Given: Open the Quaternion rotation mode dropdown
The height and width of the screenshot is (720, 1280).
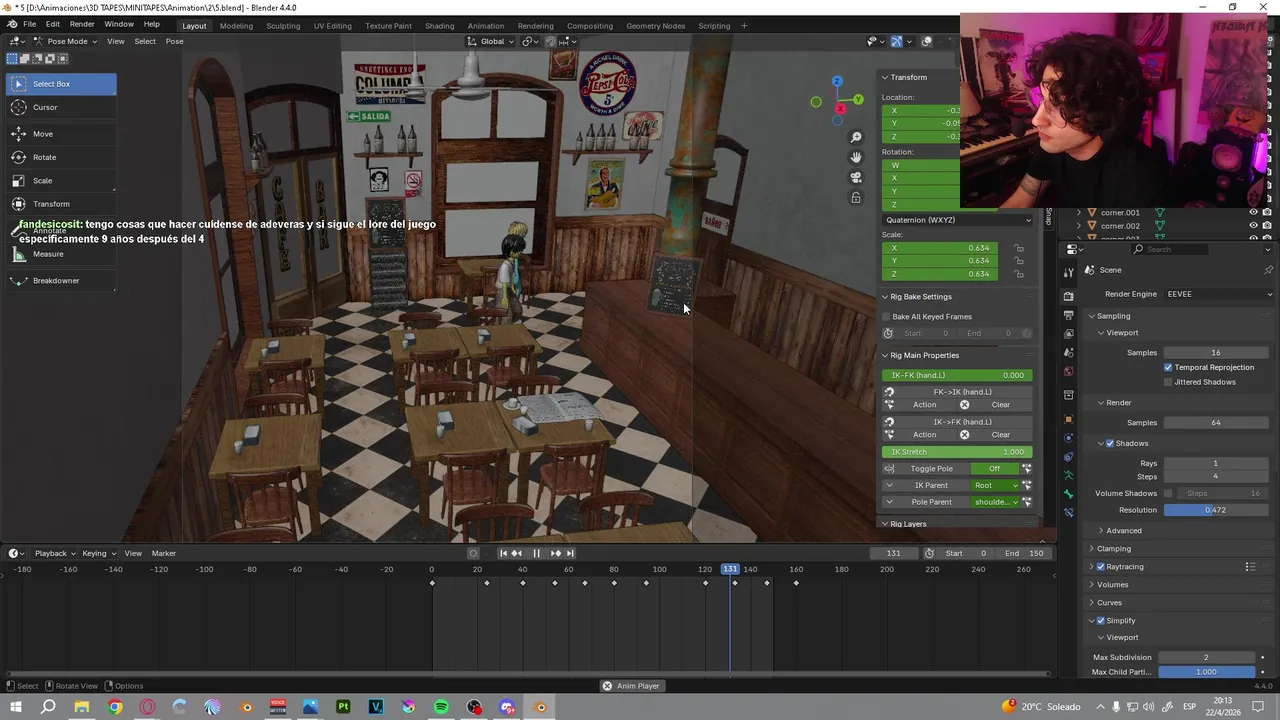Looking at the screenshot, I should [957, 220].
